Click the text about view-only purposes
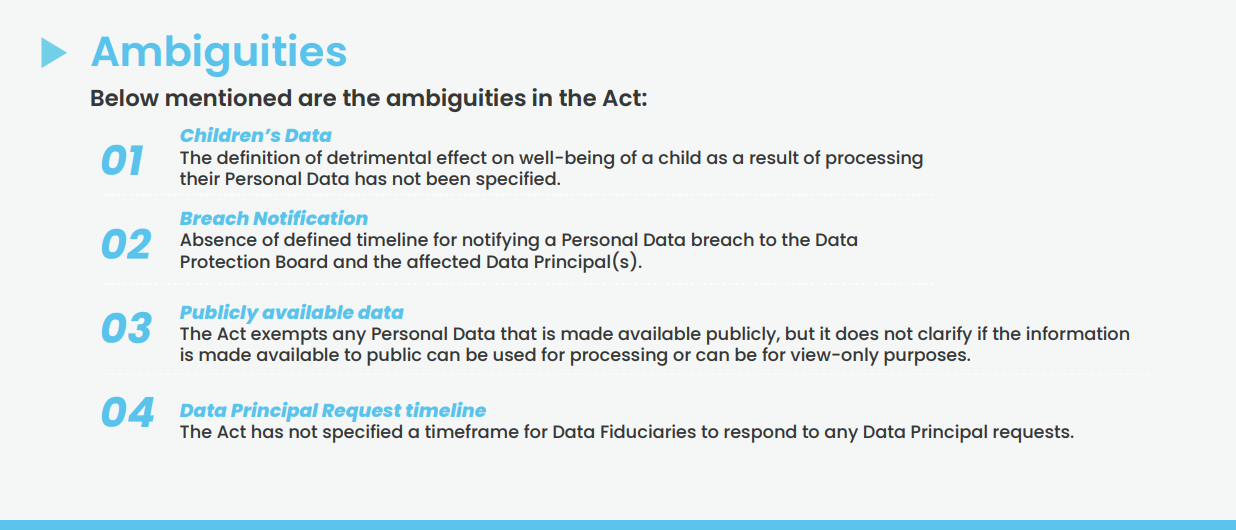Image resolution: width=1236 pixels, height=530 pixels. [x=655, y=344]
